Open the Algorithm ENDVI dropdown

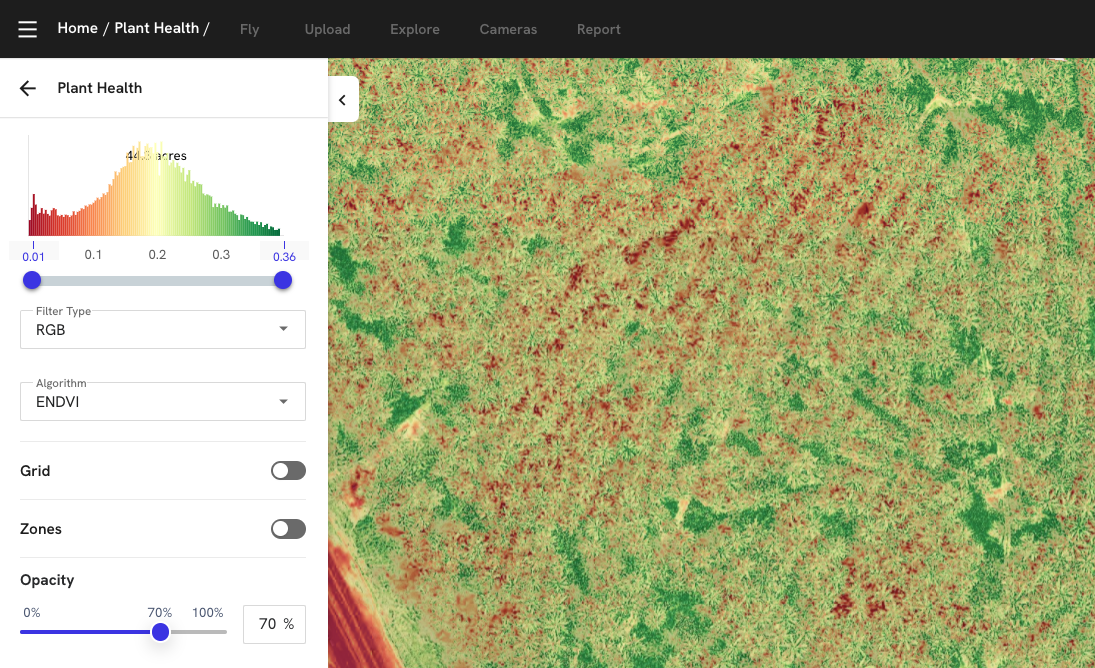[163, 401]
